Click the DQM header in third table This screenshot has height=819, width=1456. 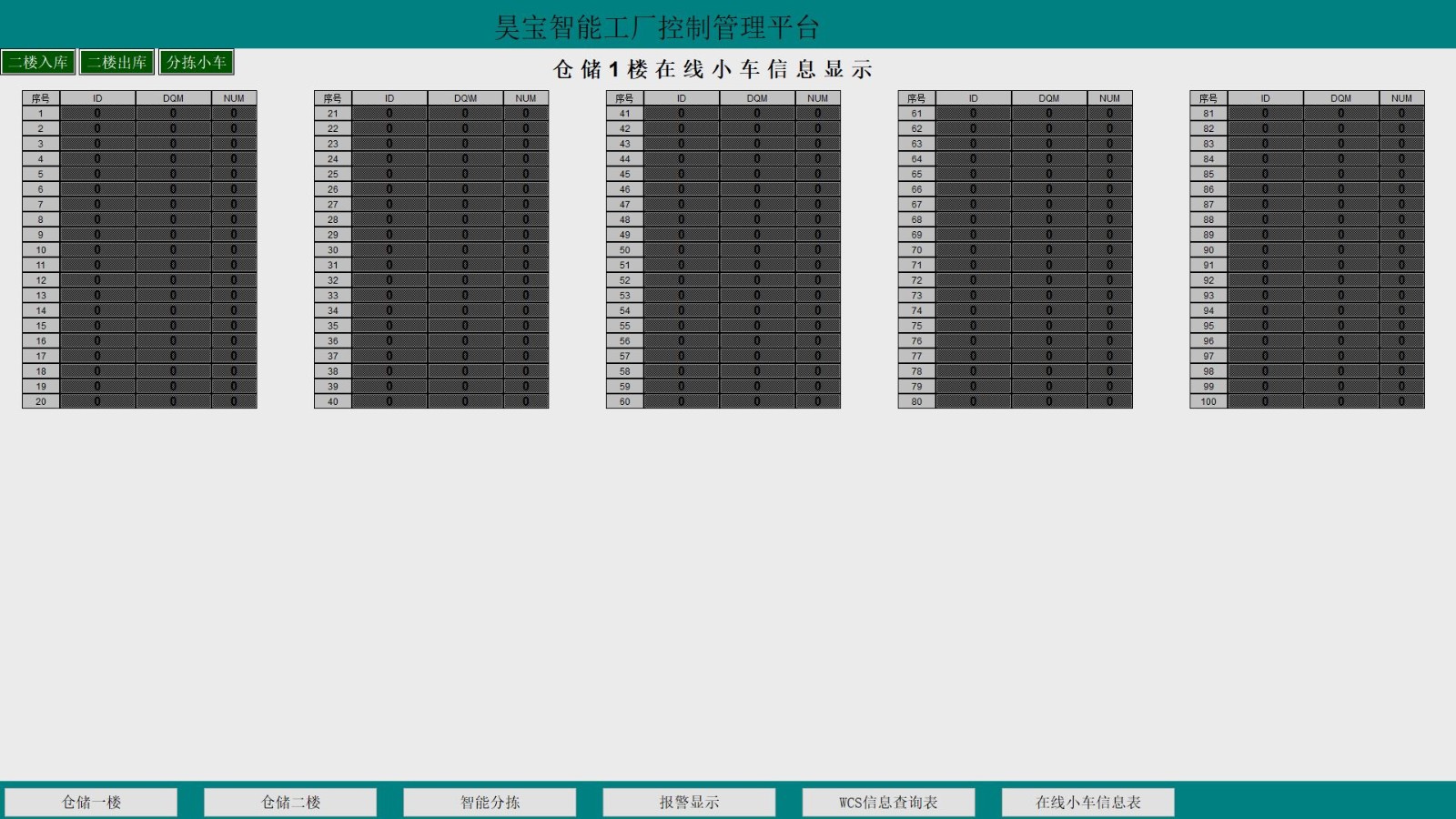pos(757,98)
